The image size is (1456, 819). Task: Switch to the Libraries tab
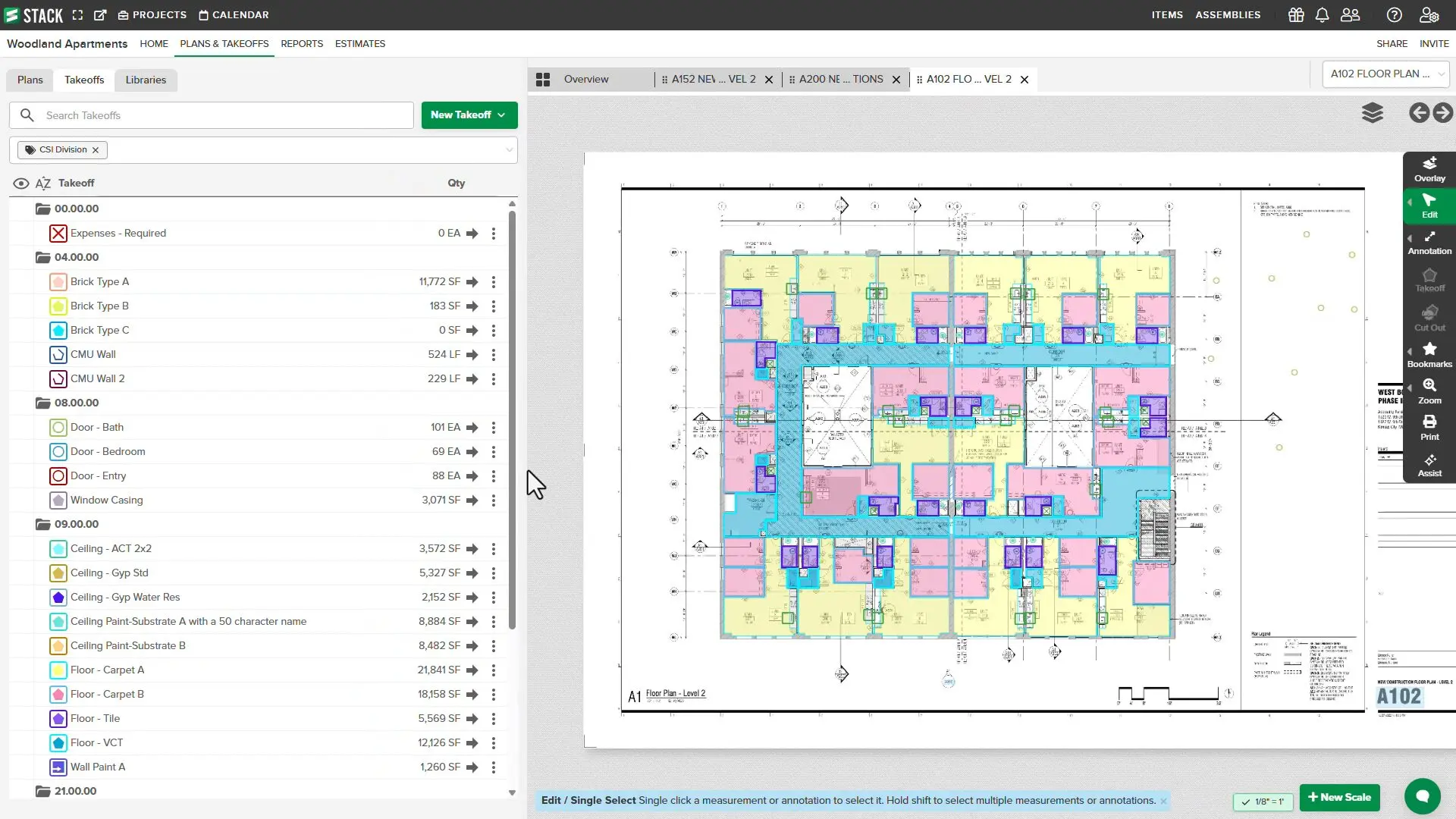click(146, 80)
